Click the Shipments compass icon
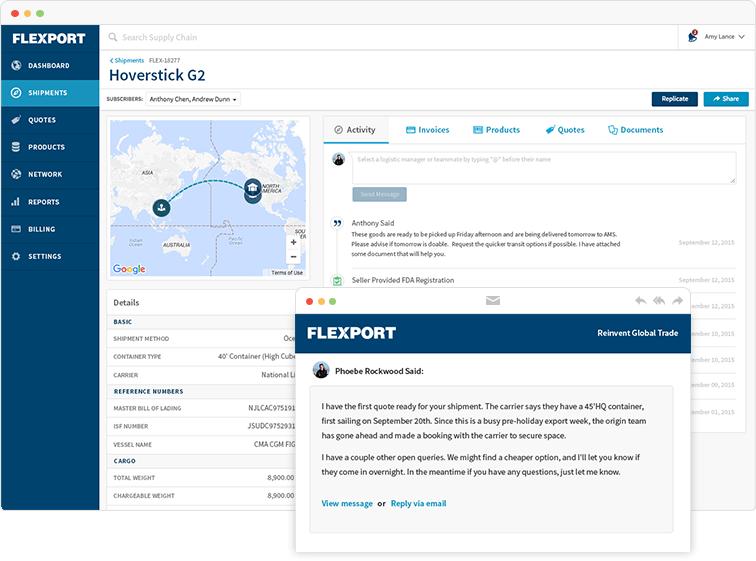This screenshot has height=561, width=756. coord(16,93)
